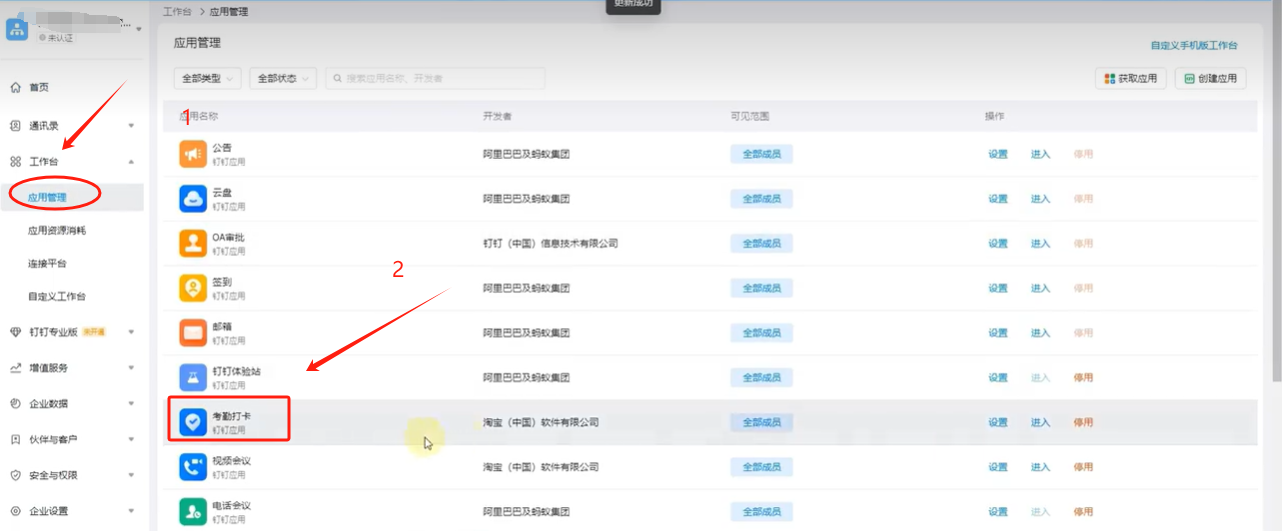The width and height of the screenshot is (1282, 531).
Task: Click the 创建应用 button
Action: tap(1210, 78)
